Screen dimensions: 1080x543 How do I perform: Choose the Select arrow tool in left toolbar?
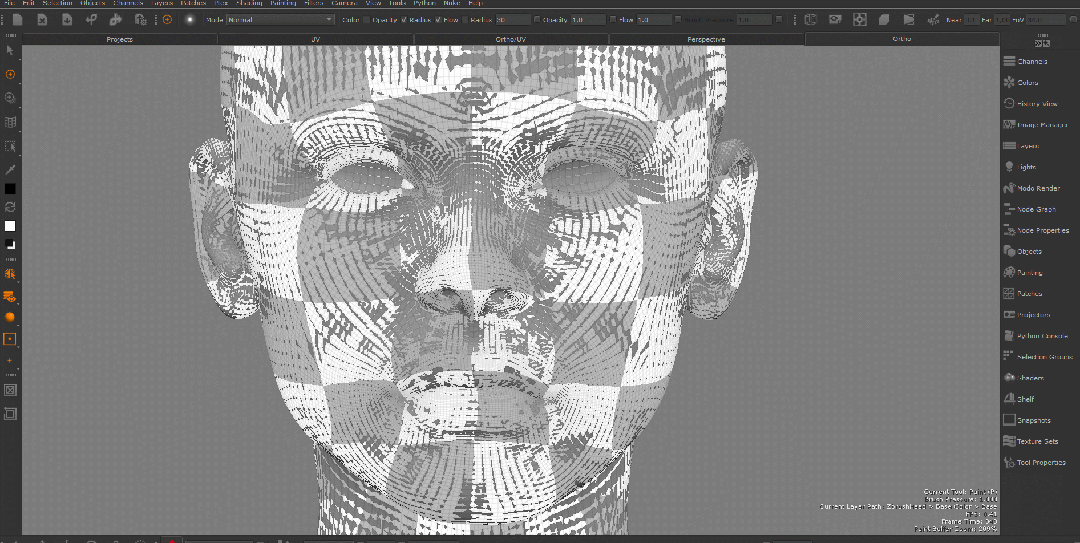pos(10,50)
